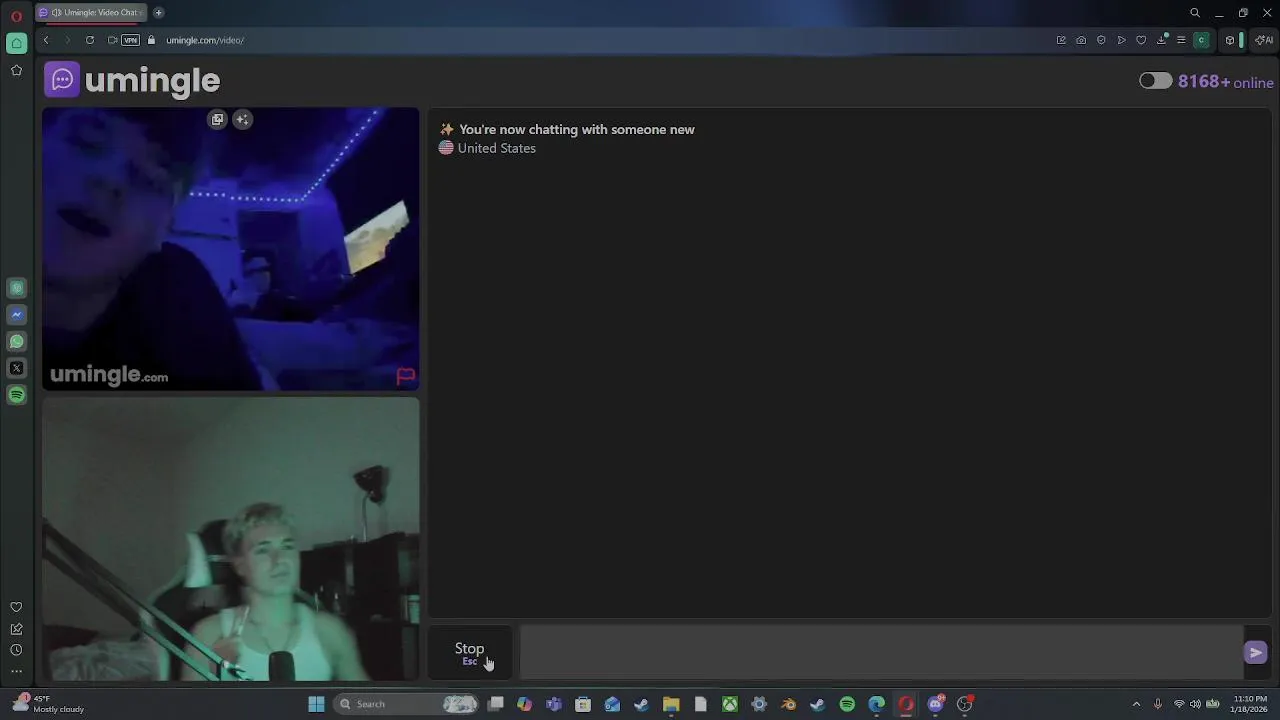Send the message with purple arrow button
Screen dimensions: 1280x720
tap(1255, 653)
